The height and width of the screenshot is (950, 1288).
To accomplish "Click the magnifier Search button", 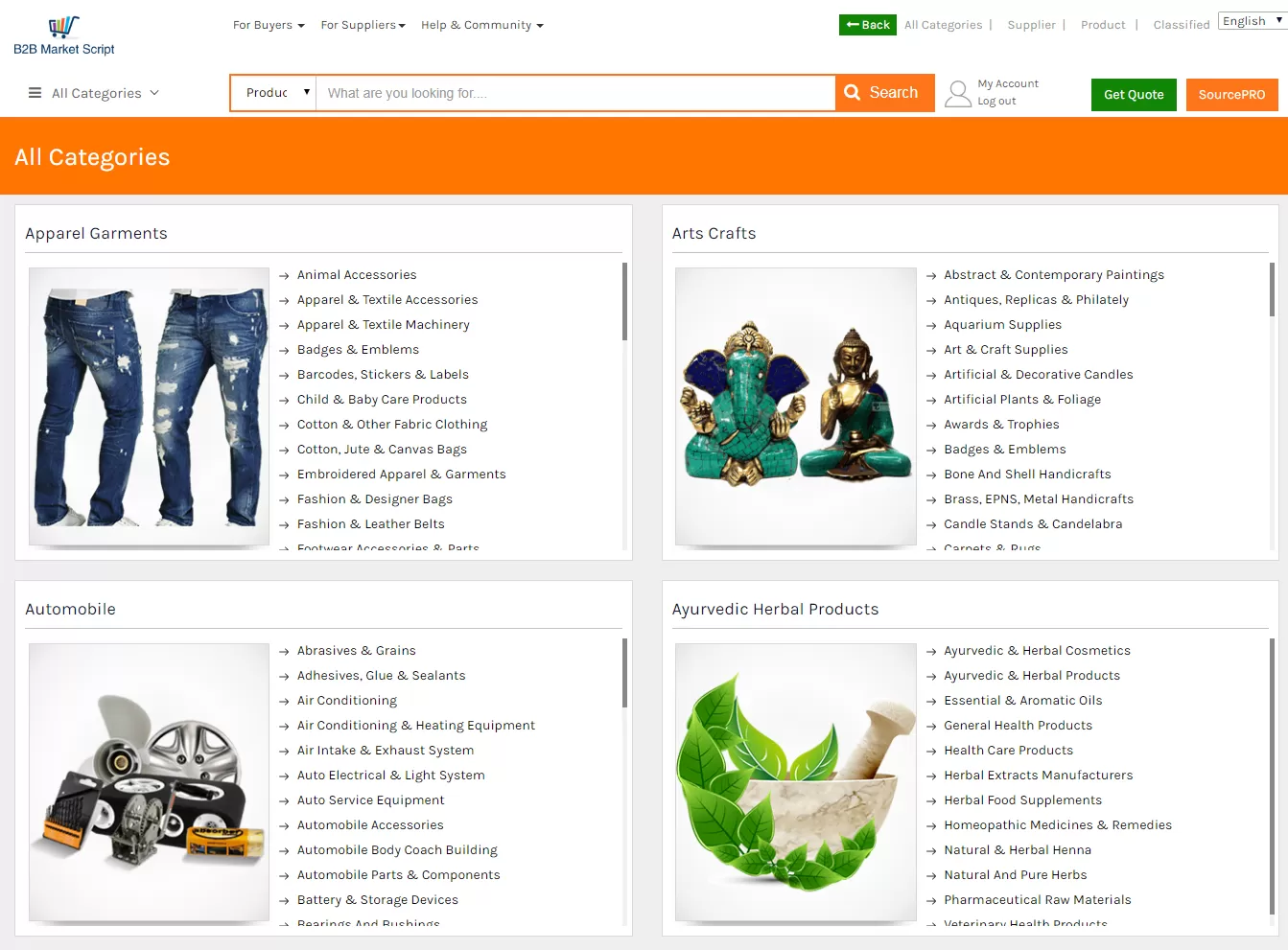I will tap(884, 93).
